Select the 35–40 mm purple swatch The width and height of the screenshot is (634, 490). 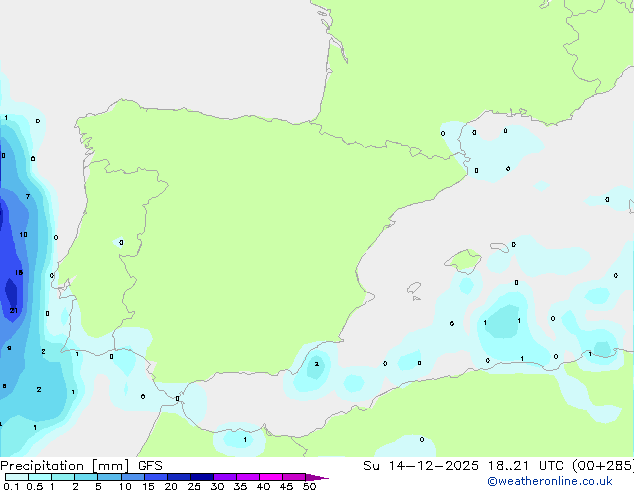click(x=247, y=477)
